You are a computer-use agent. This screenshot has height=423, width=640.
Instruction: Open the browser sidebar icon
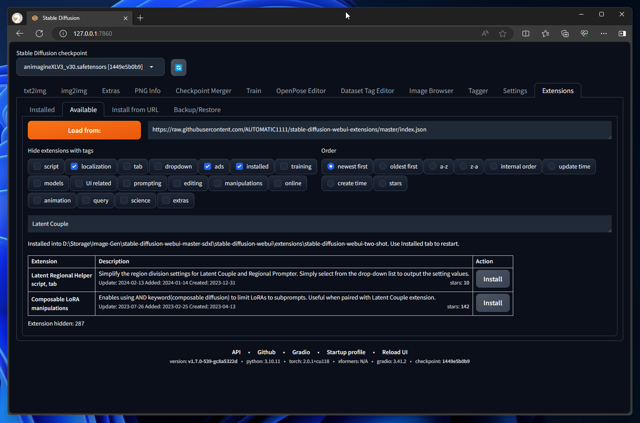[x=622, y=33]
